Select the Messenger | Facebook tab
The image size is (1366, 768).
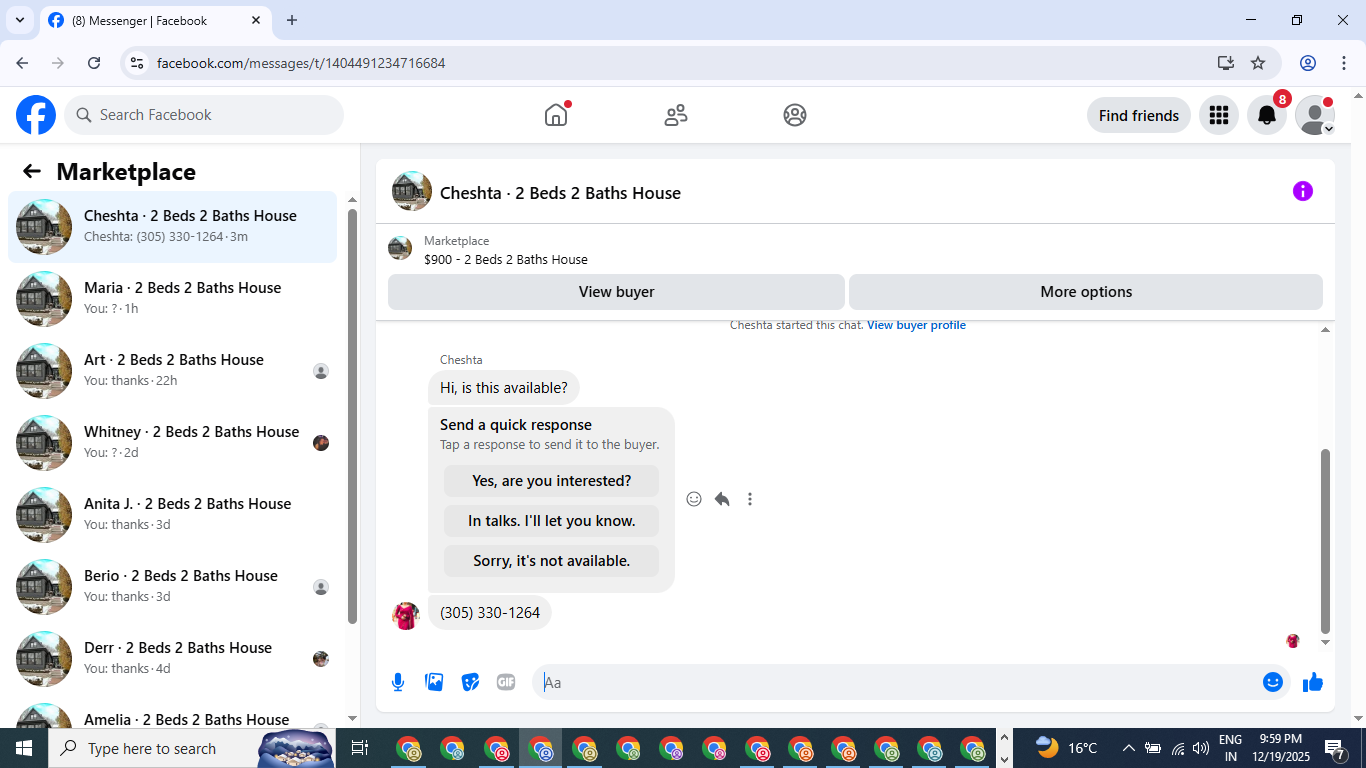pyautogui.click(x=140, y=20)
